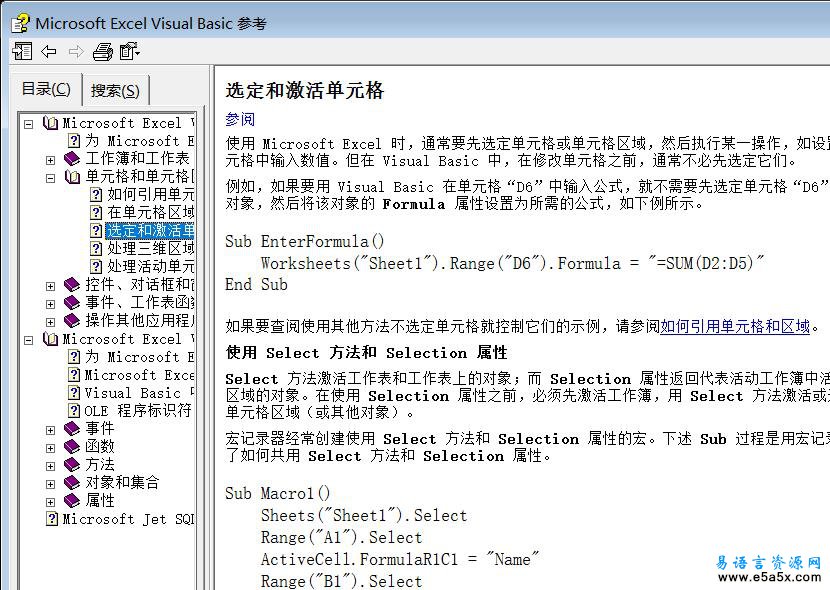Viewport: 830px width, 590px height.
Task: Collapse the 单元格和单元格 node
Action: click(50, 178)
